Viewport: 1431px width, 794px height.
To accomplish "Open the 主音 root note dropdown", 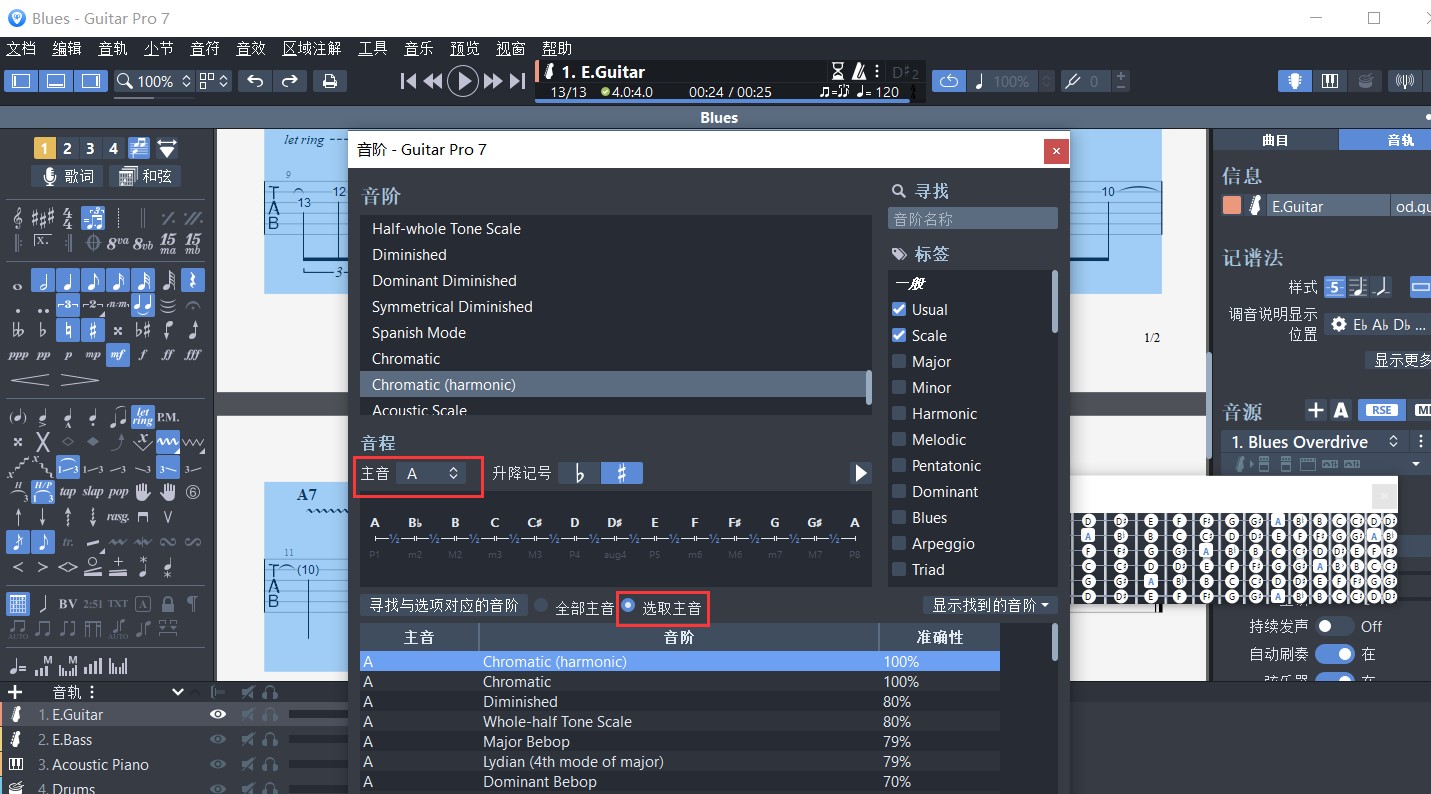I will tap(431, 473).
